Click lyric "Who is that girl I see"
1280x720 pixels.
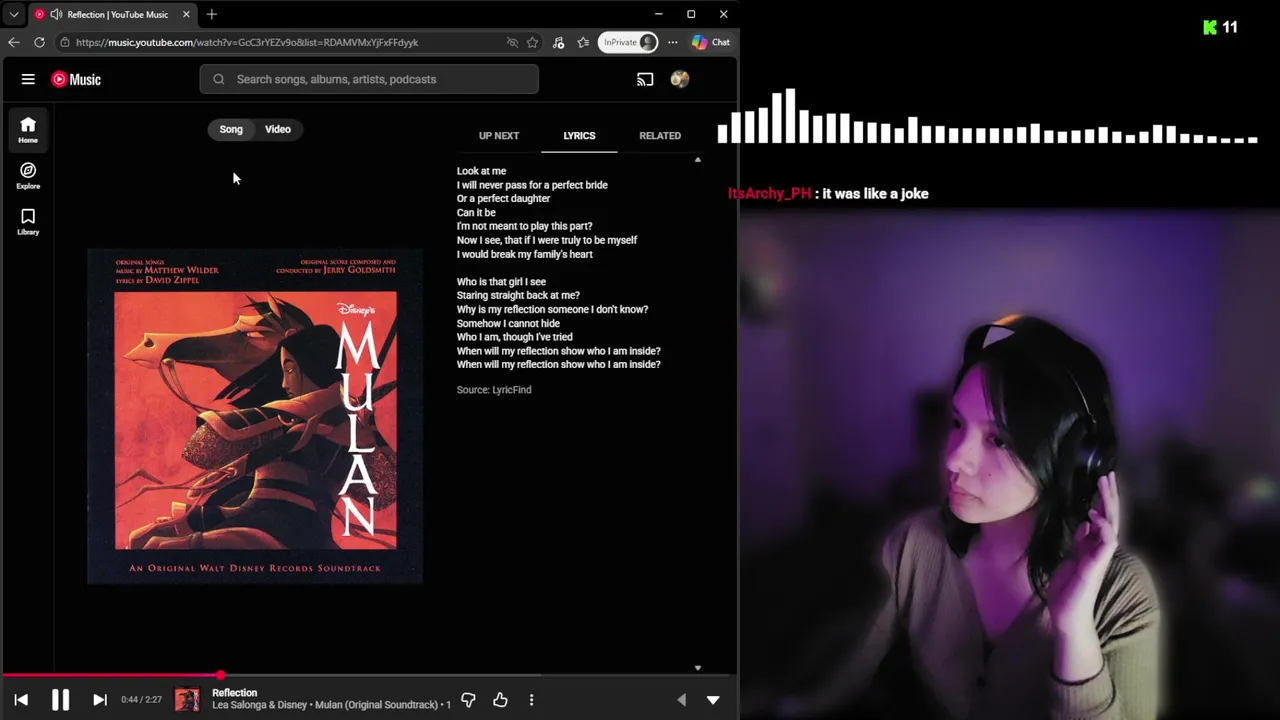[x=501, y=282]
